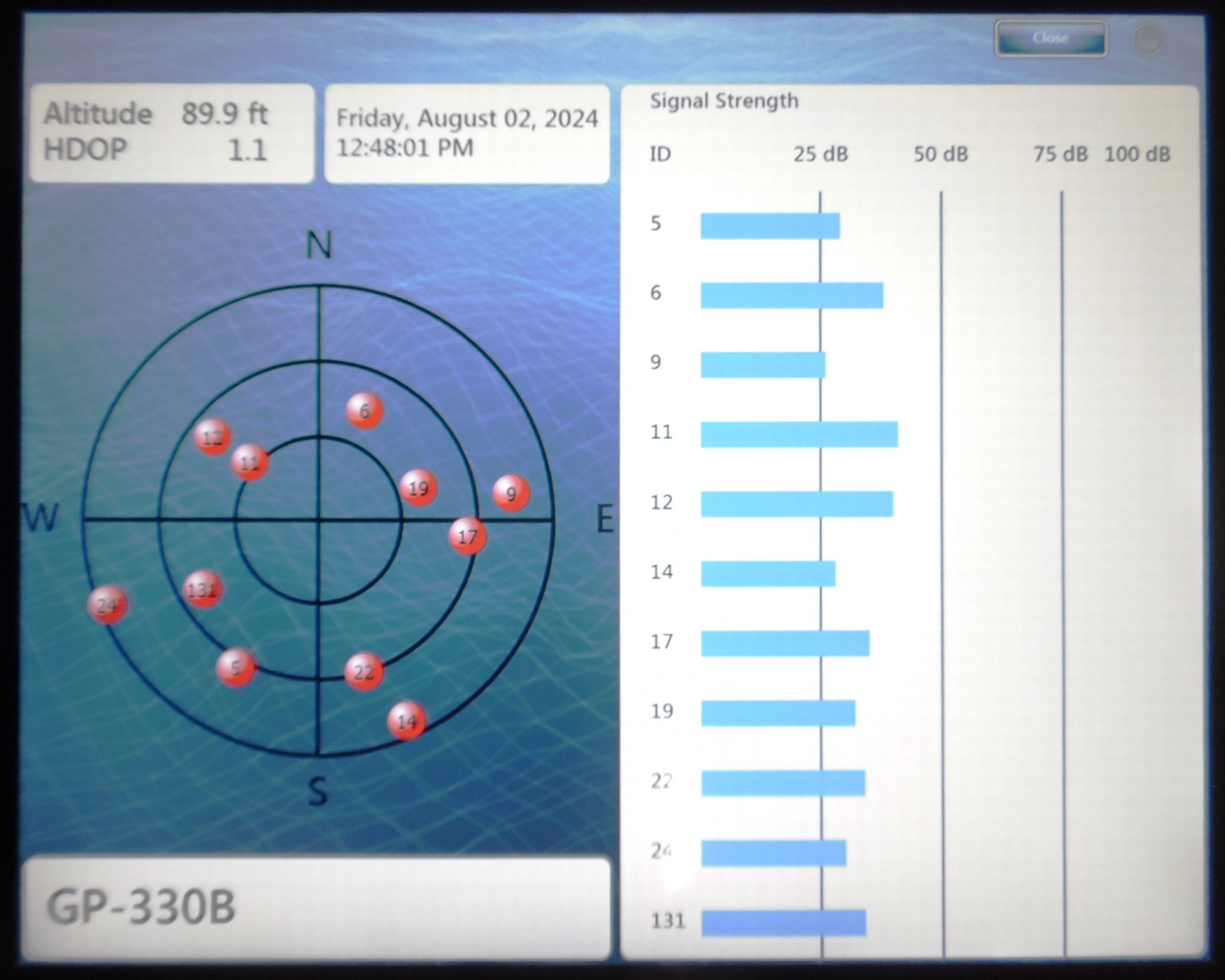Click the date and time panel
1225x980 pixels.
point(467,134)
